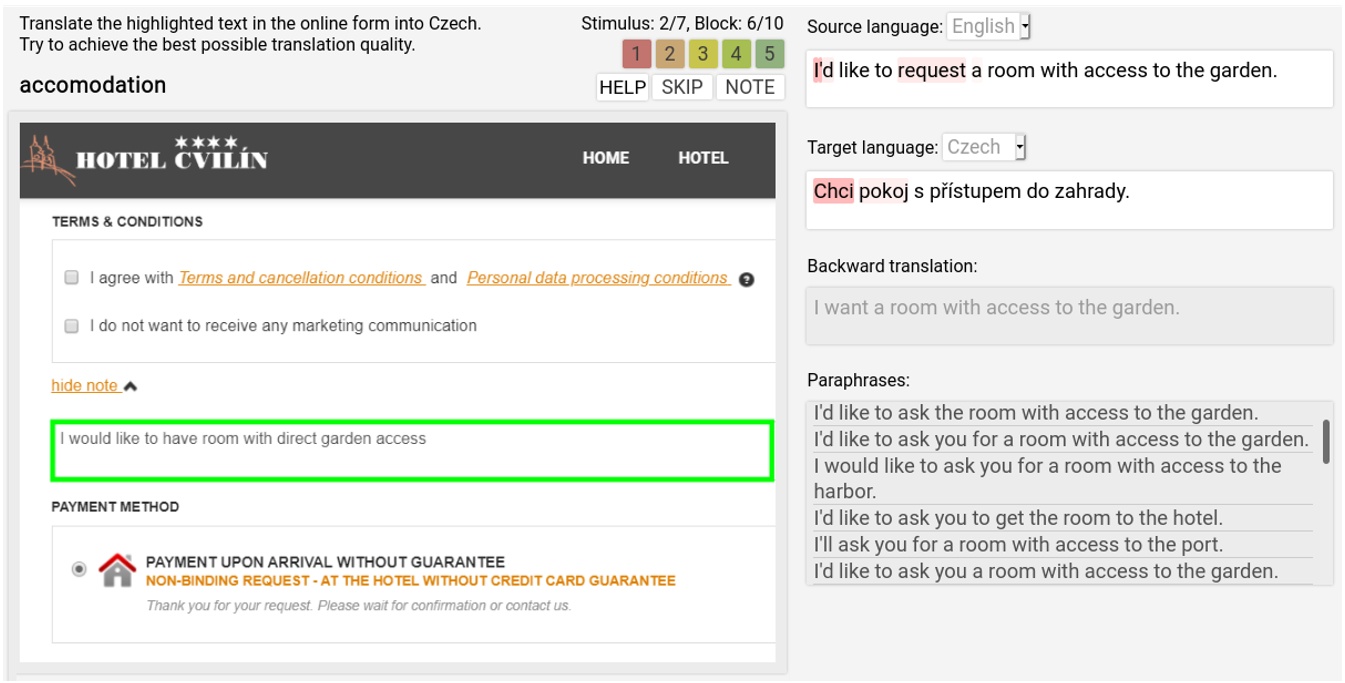1345x683 pixels.
Task: Check the Terms and cancellation agreement checkbox
Action: click(x=72, y=278)
